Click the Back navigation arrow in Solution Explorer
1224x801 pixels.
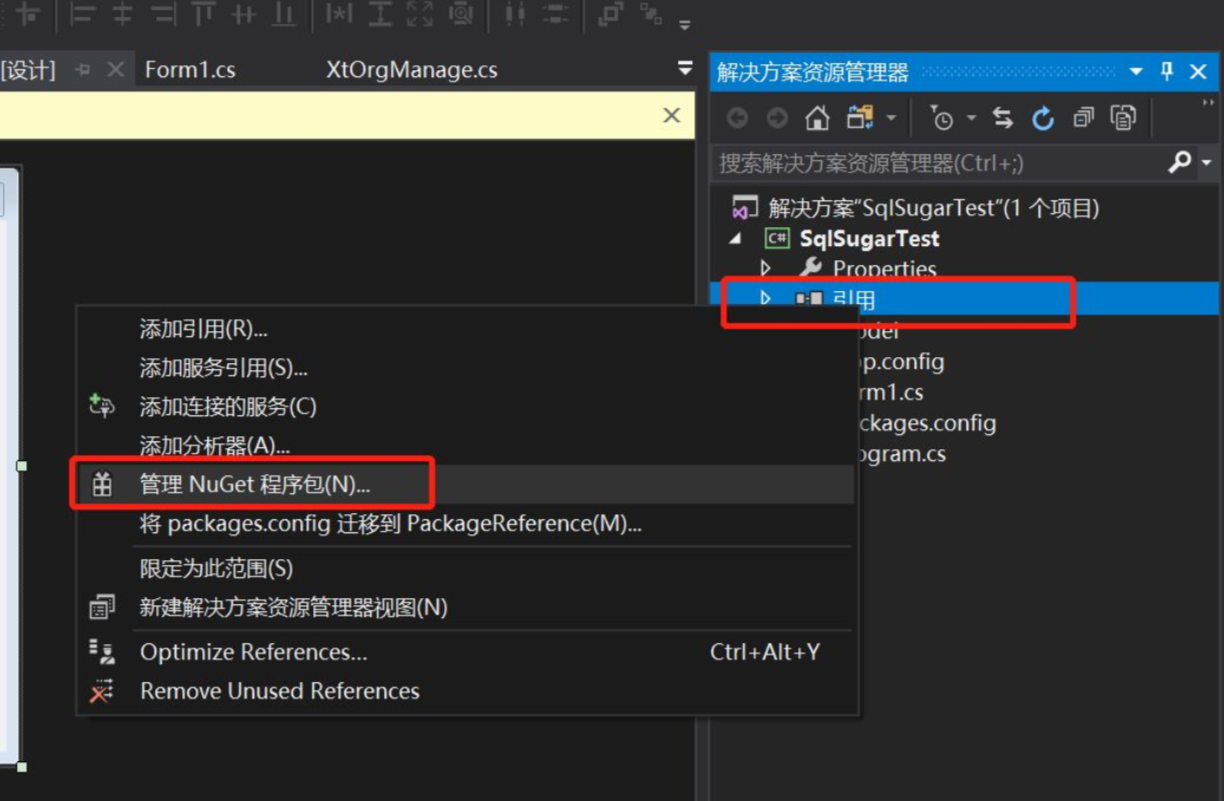click(x=736, y=118)
